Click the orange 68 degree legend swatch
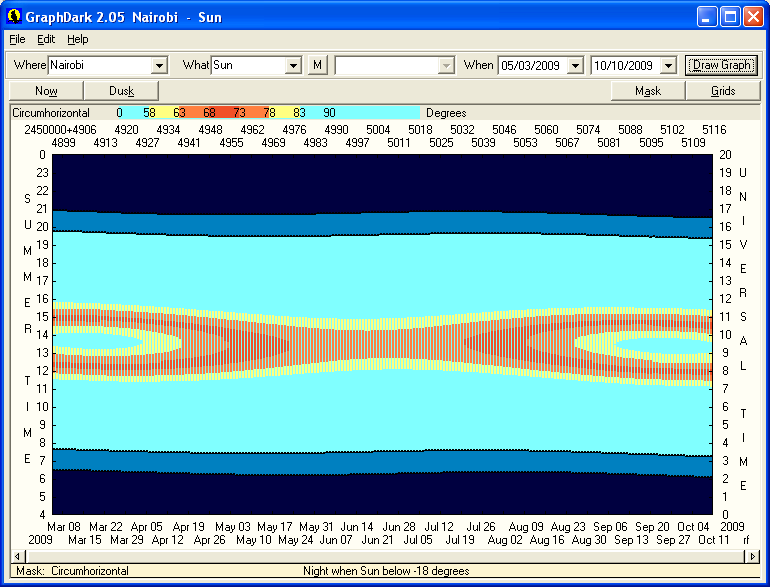 210,113
